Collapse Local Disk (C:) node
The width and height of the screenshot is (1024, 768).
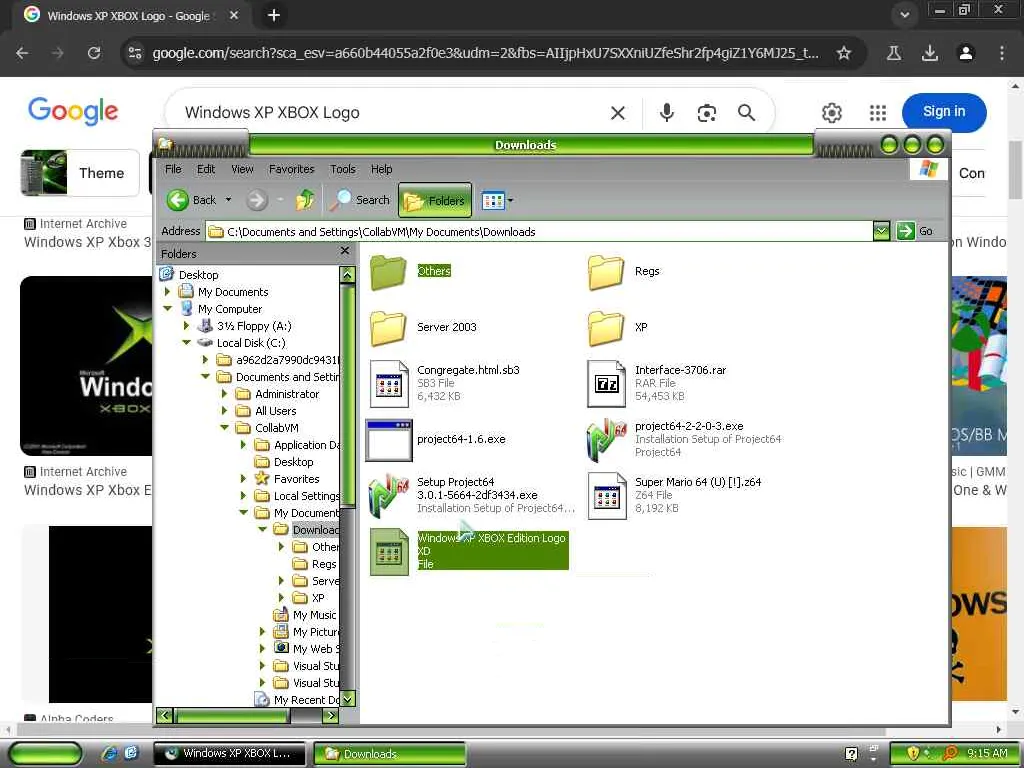(x=186, y=342)
